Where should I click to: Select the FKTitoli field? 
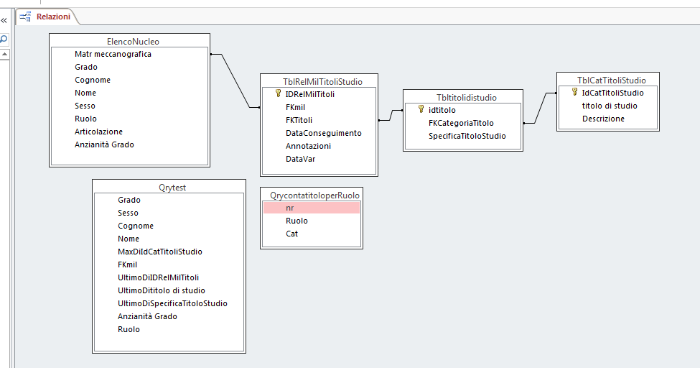[299, 120]
